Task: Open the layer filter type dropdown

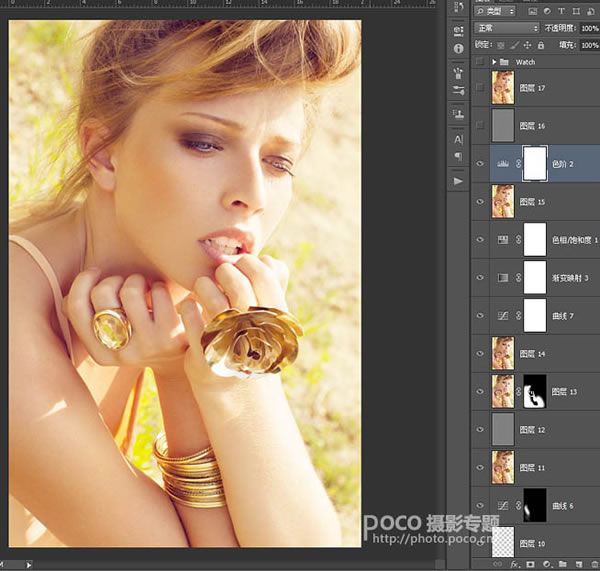Action: [x=496, y=11]
